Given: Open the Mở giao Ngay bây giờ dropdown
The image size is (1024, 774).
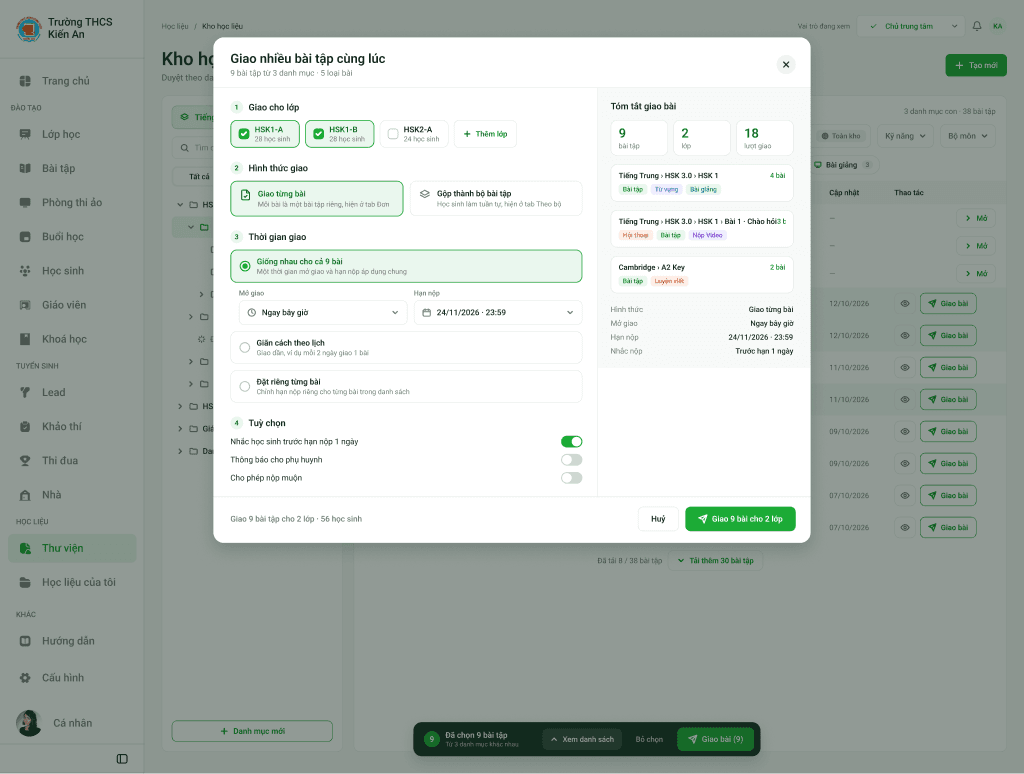Looking at the screenshot, I should click(323, 313).
